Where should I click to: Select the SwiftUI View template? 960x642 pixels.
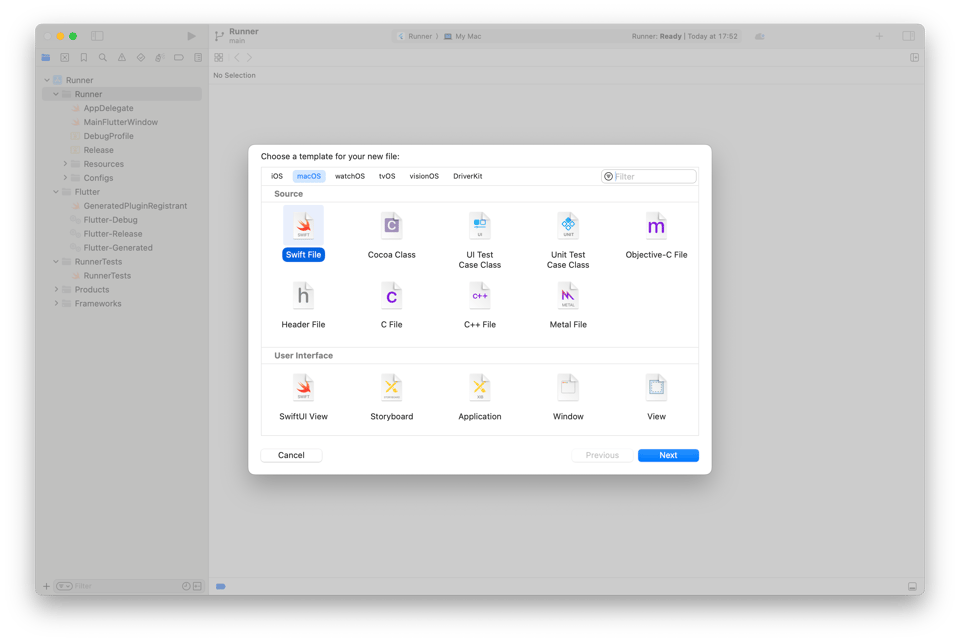coord(303,388)
